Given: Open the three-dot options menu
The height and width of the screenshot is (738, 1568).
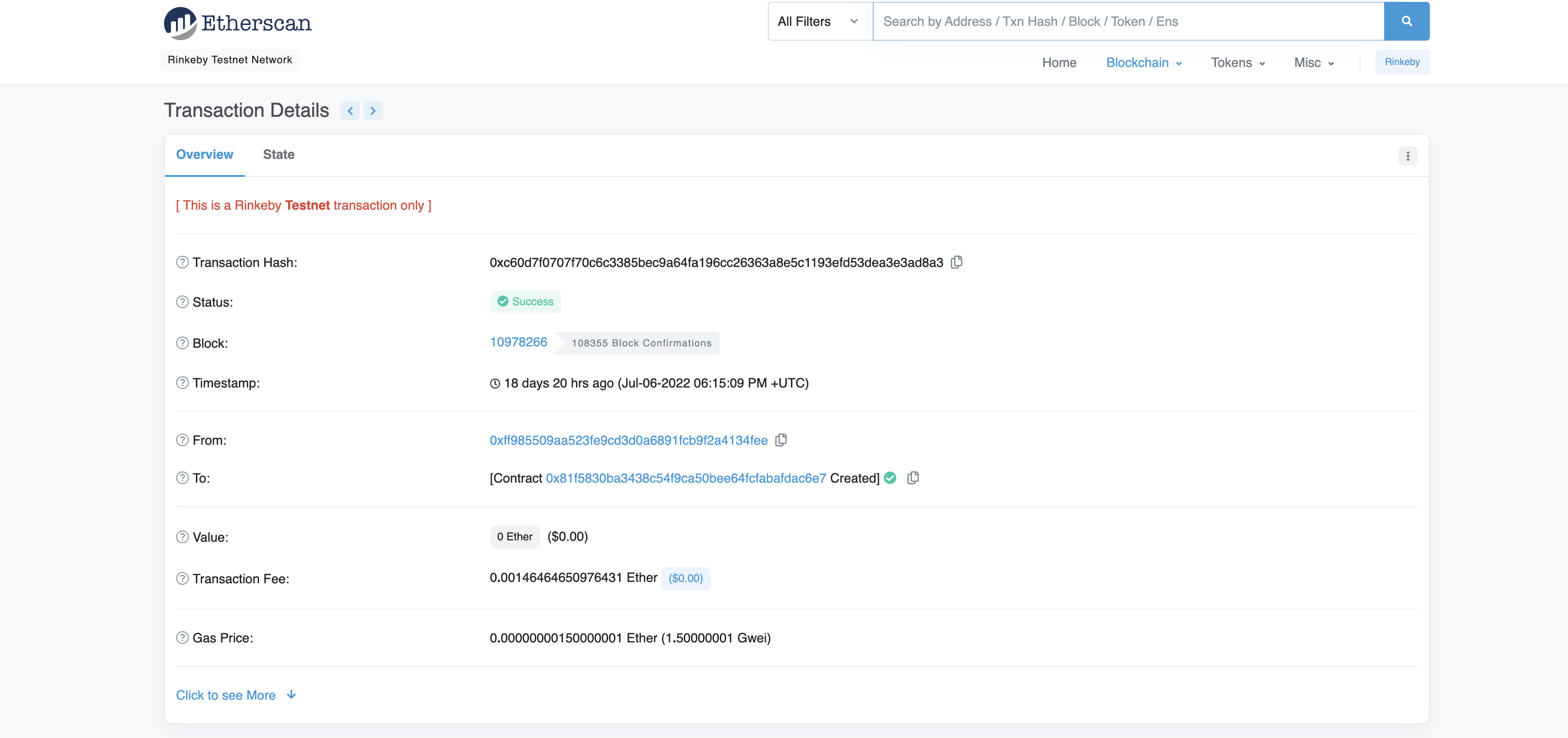Looking at the screenshot, I should click(1407, 157).
